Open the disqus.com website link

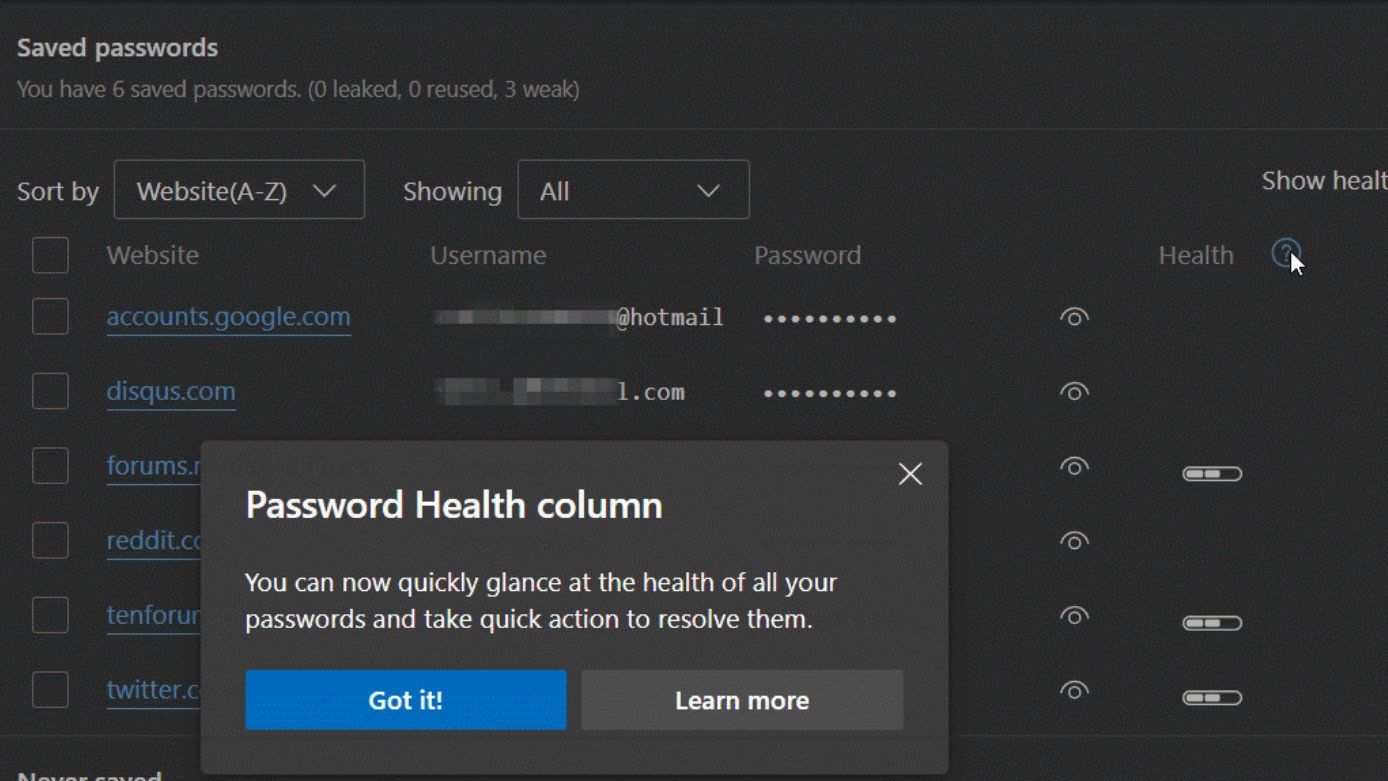pyautogui.click(x=171, y=391)
